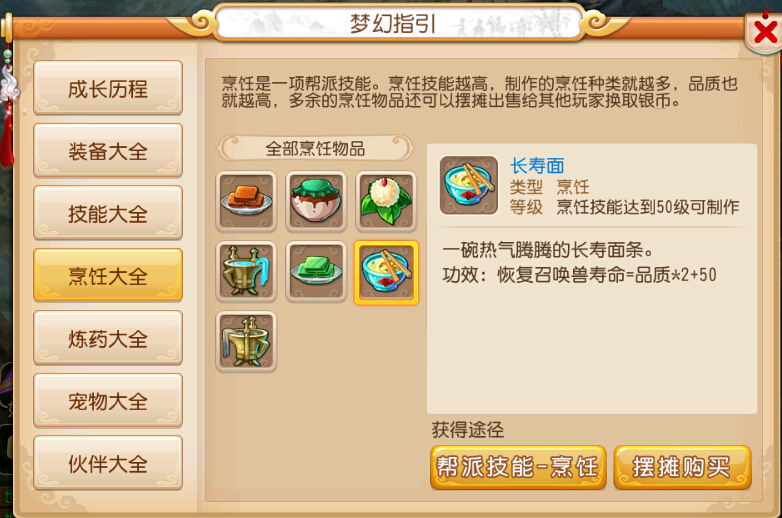Select the rice ball on leaf icon
Viewport: 782px width, 518px height.
[386, 201]
